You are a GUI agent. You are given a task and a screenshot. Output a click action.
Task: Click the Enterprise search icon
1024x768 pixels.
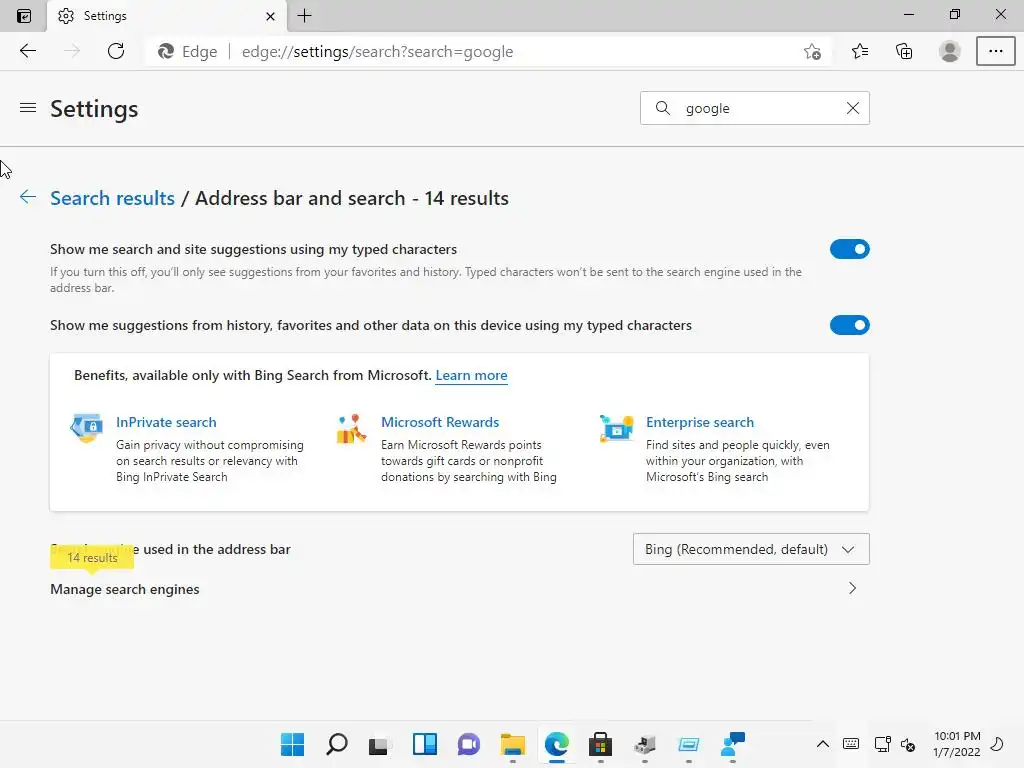[616, 428]
